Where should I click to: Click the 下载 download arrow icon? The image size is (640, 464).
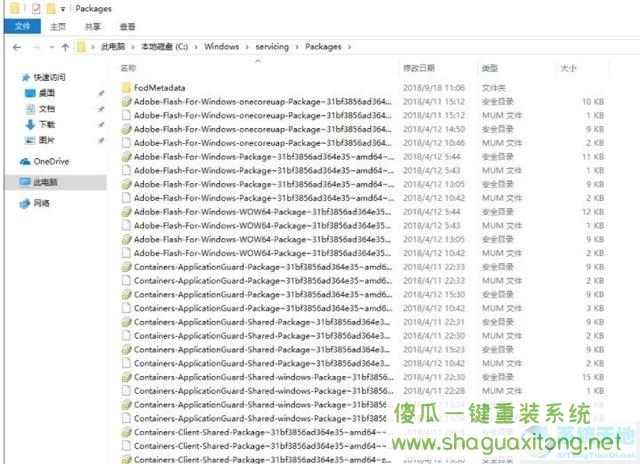pyautogui.click(x=30, y=124)
